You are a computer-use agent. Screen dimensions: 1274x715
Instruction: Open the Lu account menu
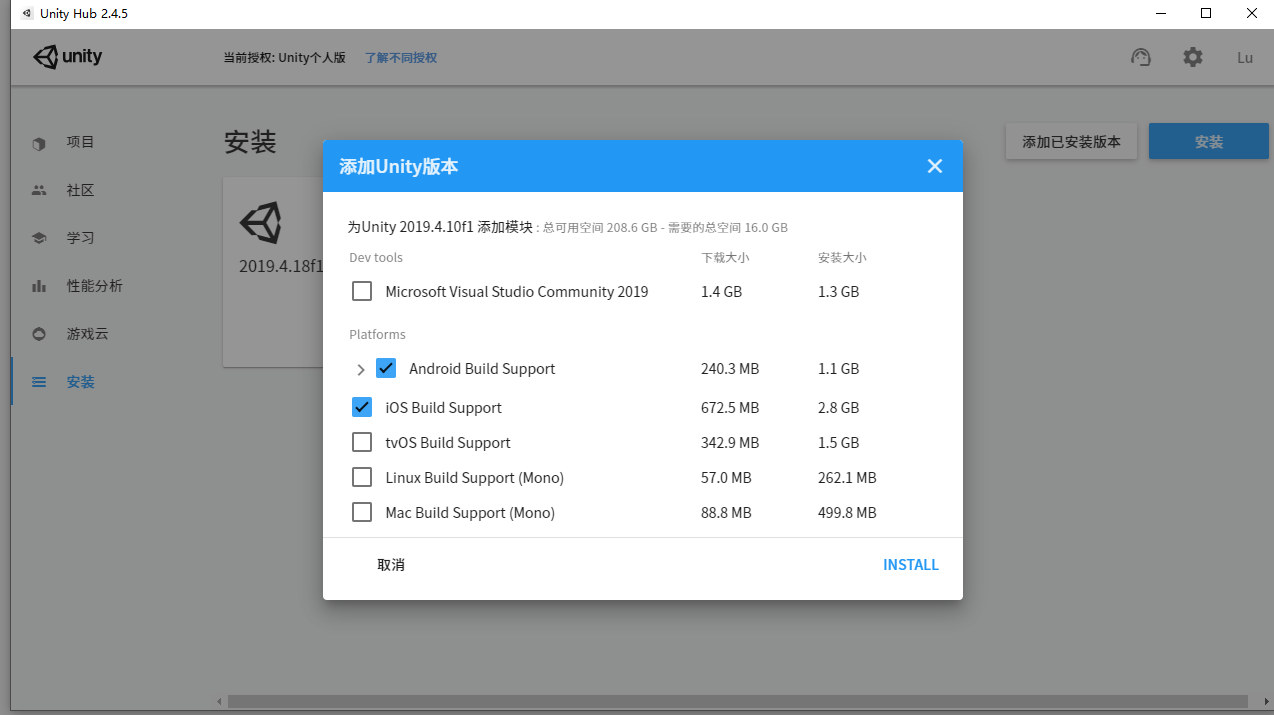1245,57
